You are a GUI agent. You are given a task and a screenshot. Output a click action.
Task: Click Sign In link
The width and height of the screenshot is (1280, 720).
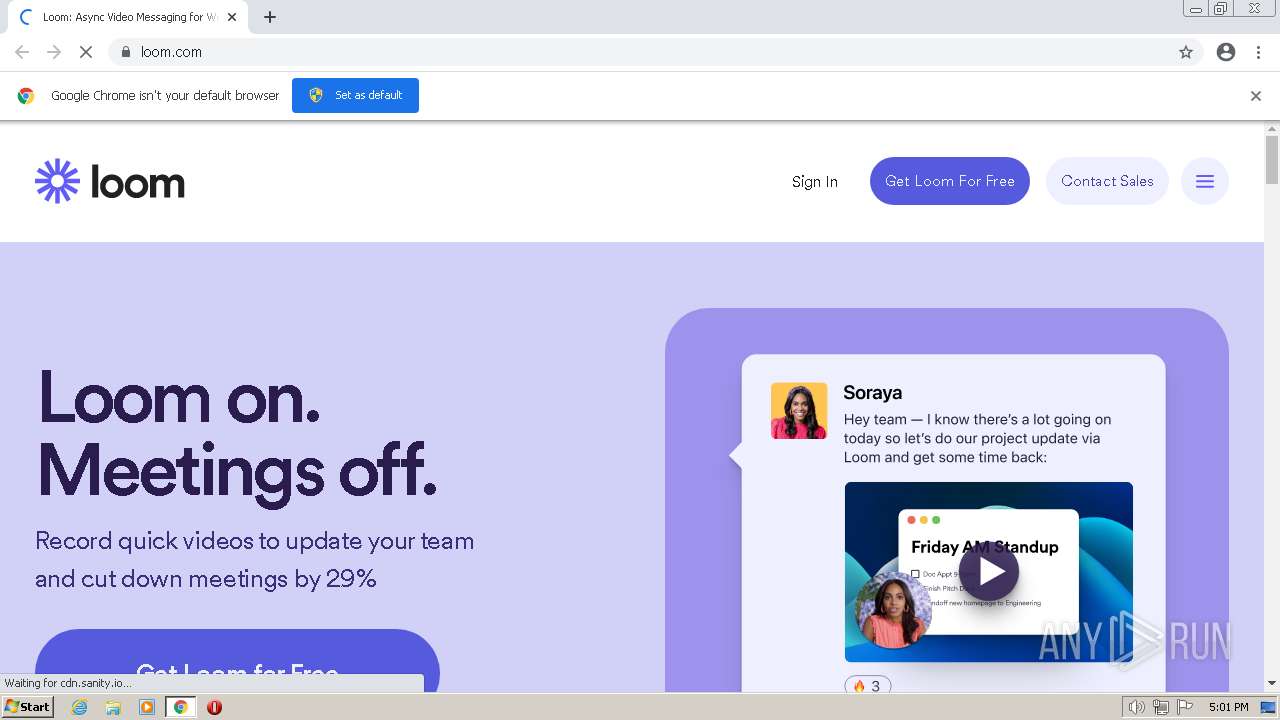tap(815, 182)
